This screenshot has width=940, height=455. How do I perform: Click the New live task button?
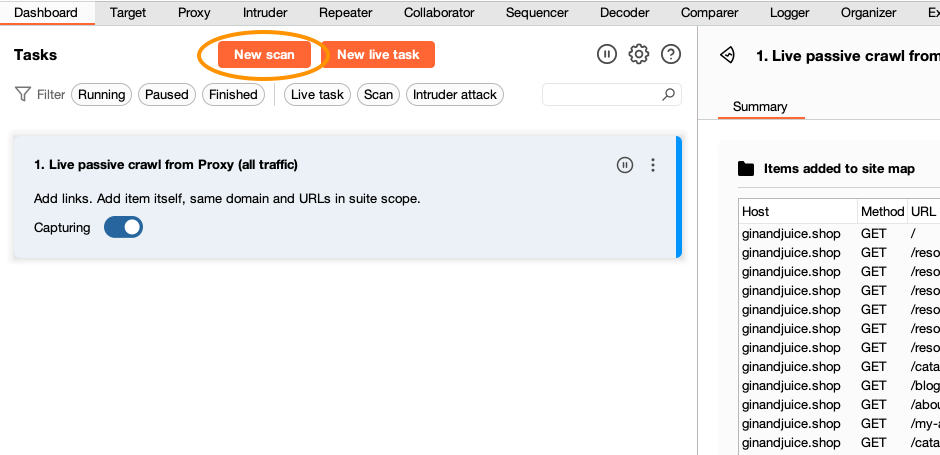378,55
